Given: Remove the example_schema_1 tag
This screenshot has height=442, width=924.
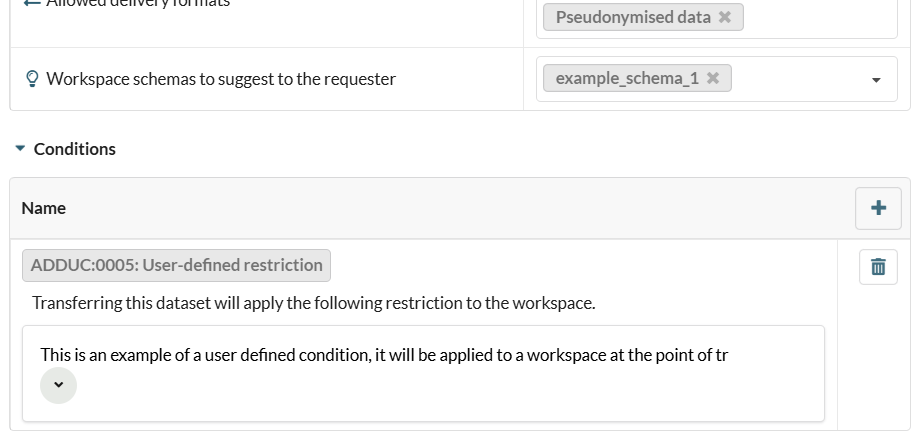Looking at the screenshot, I should coord(713,78).
